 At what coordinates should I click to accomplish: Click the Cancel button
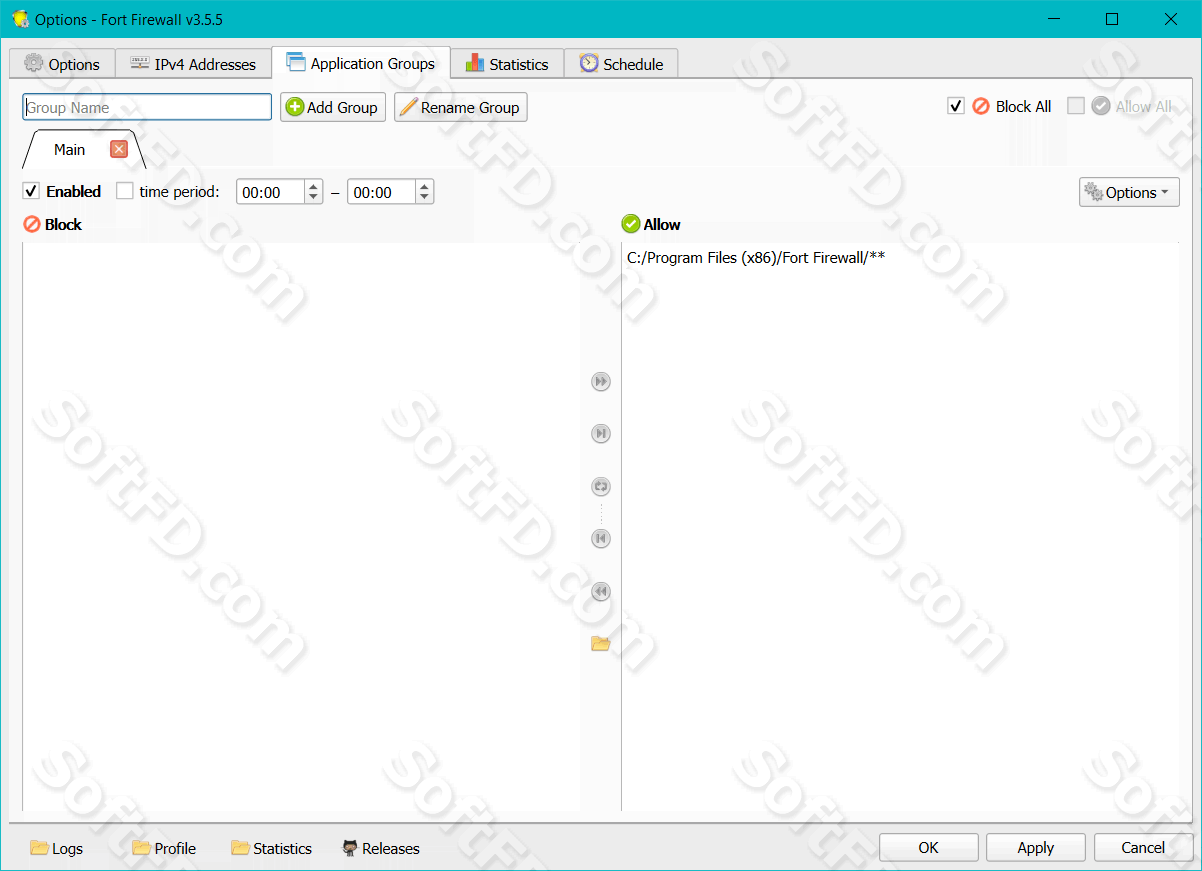click(1143, 847)
